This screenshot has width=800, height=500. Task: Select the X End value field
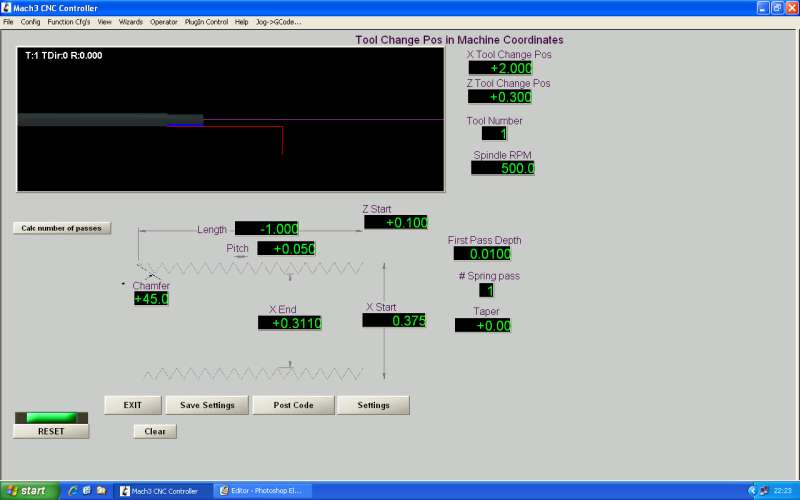click(290, 322)
